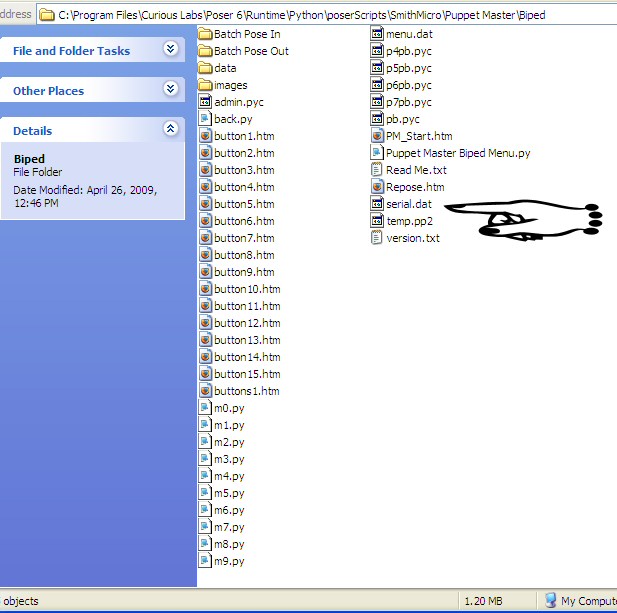The height and width of the screenshot is (613, 617).
Task: Click the p7pb.pyc file icon
Action: pos(377,102)
